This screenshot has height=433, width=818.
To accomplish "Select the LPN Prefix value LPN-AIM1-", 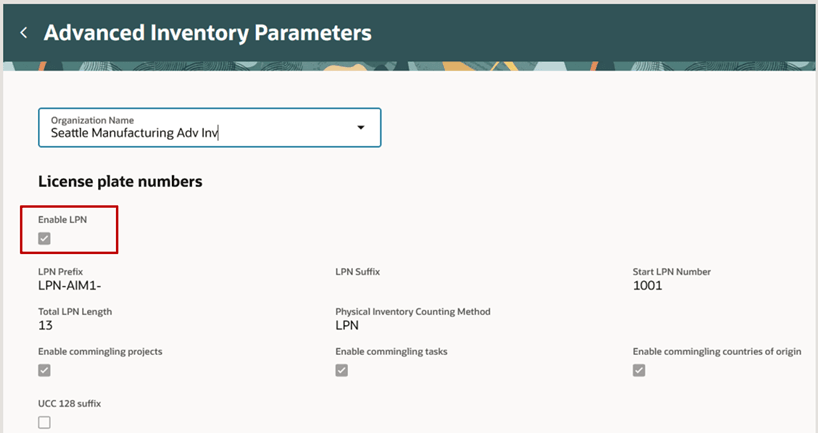I will [69, 285].
